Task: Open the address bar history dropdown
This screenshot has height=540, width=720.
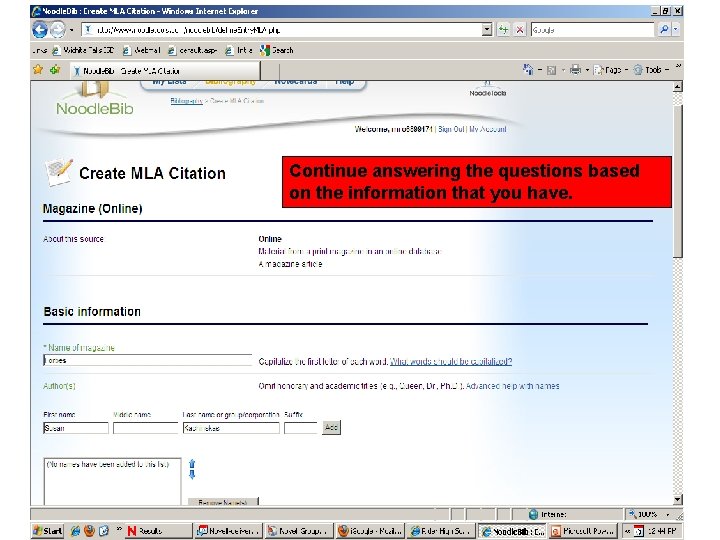Action: [487, 30]
